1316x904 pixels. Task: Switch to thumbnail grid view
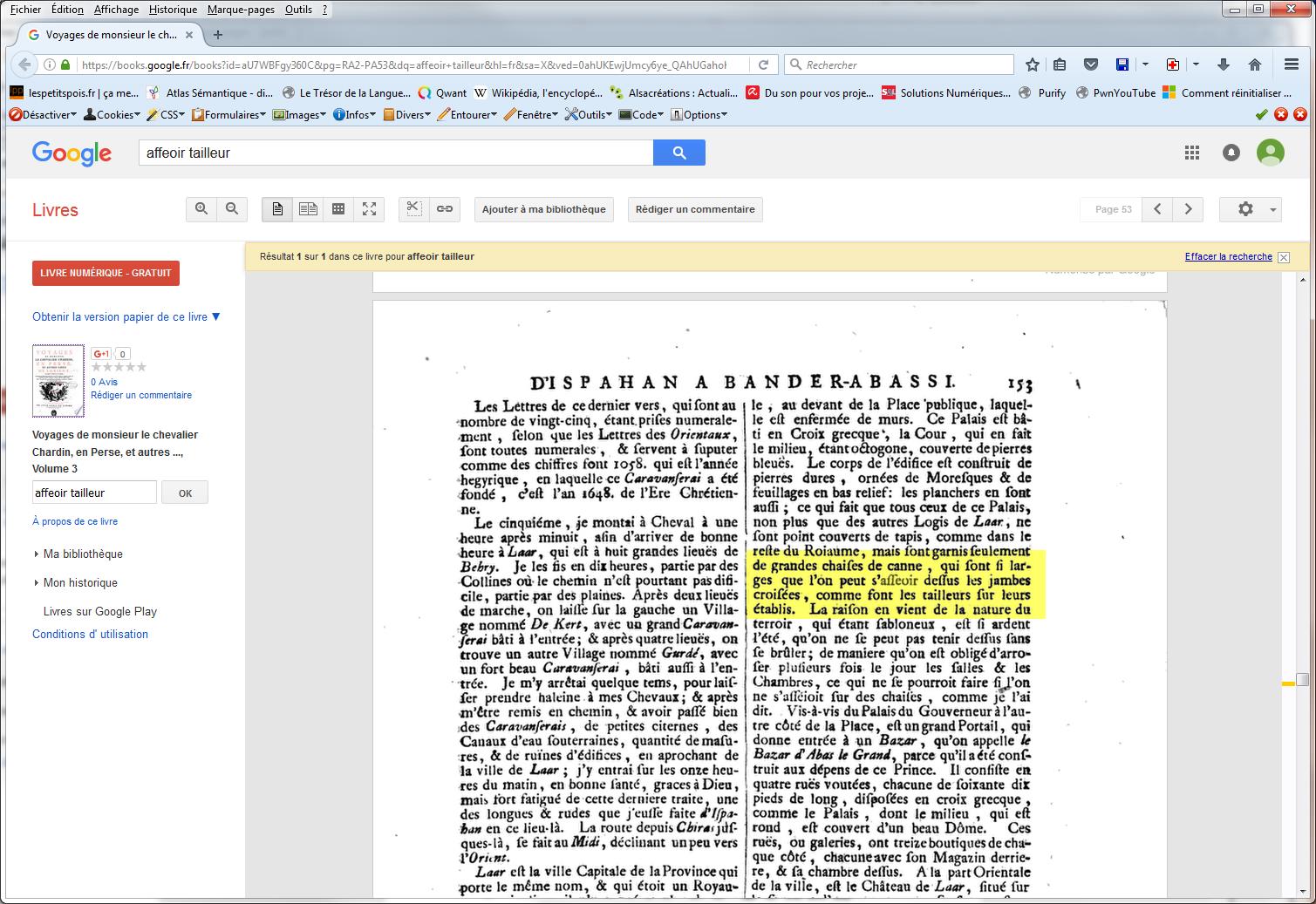[338, 209]
